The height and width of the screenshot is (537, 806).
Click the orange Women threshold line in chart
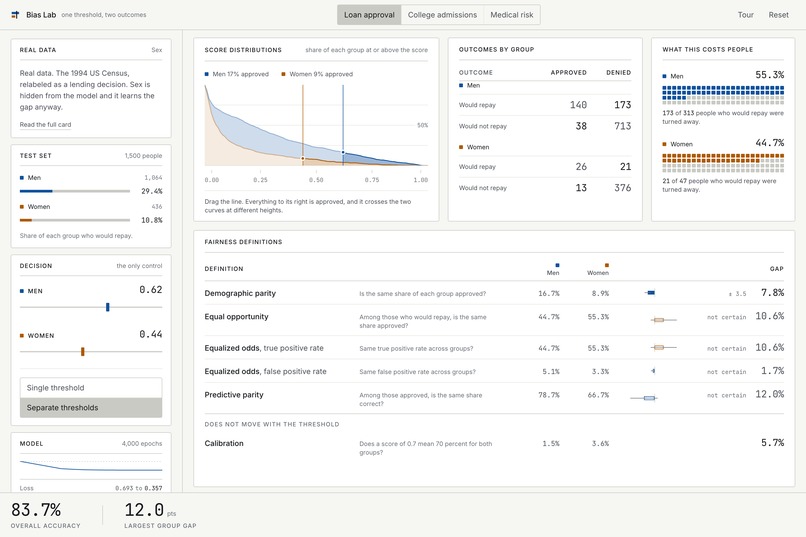coord(303,125)
